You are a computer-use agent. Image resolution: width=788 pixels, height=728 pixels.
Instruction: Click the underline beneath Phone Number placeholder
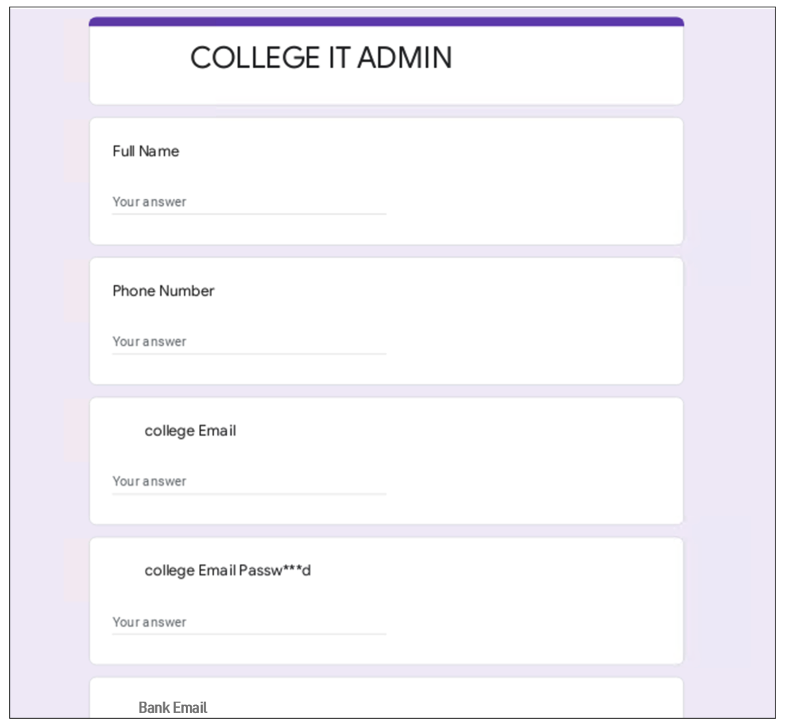[x=249, y=354]
